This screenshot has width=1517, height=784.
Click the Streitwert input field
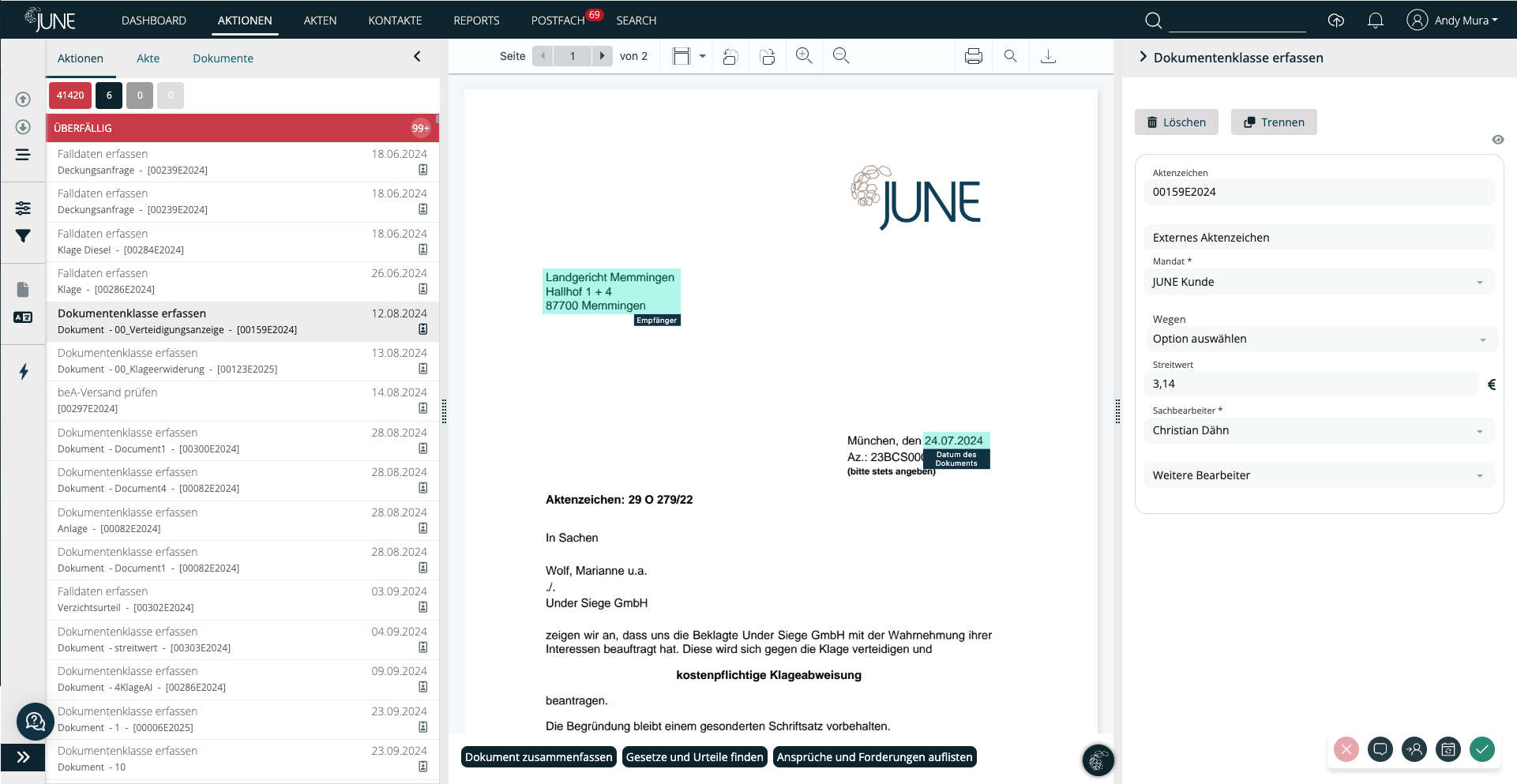(x=1311, y=384)
